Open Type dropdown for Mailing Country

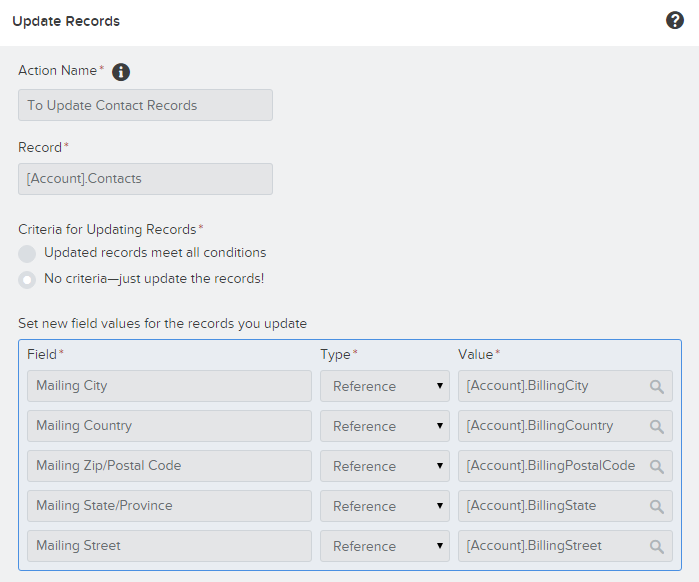(x=384, y=426)
